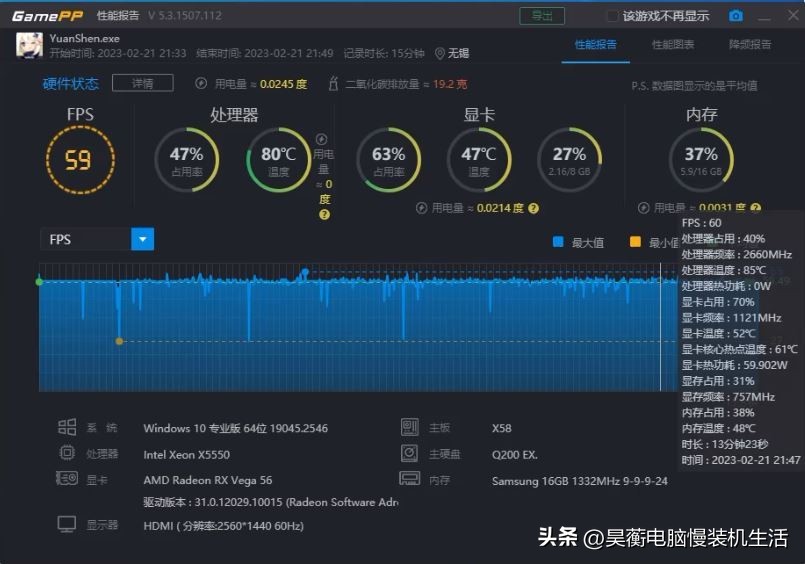The width and height of the screenshot is (805, 564).
Task: Click GPU power usage question mark icon
Action: [x=533, y=208]
